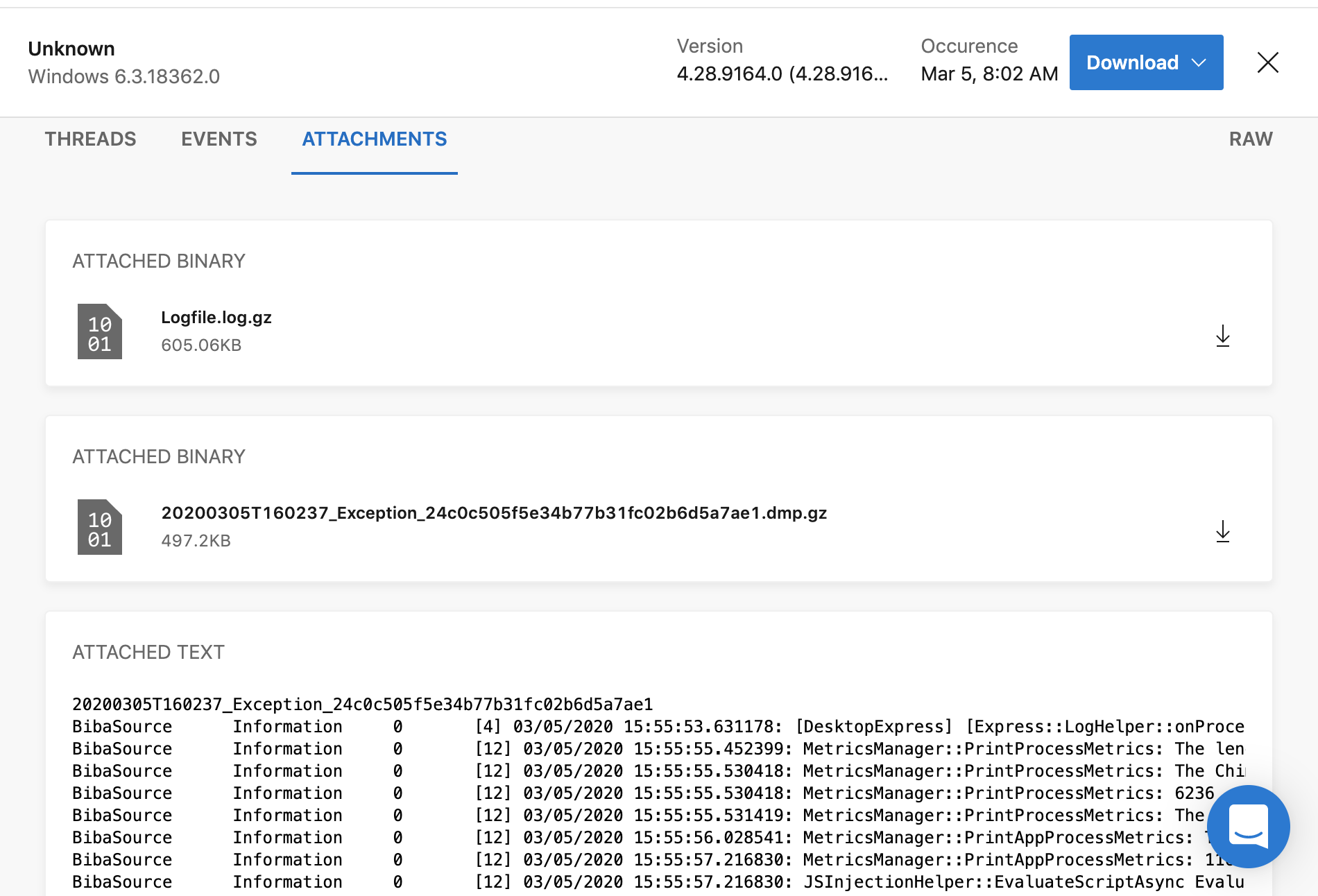Click the Download button
Screen dimensions: 1318x896
pos(1132,62)
